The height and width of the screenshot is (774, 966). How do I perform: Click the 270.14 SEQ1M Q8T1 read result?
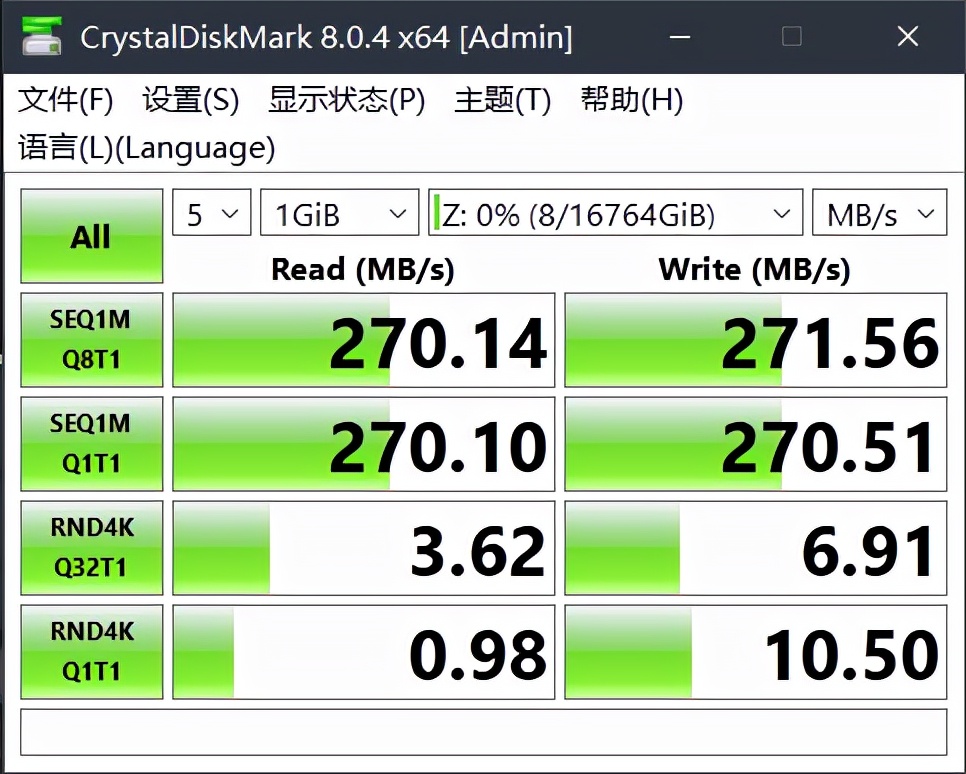tap(363, 340)
